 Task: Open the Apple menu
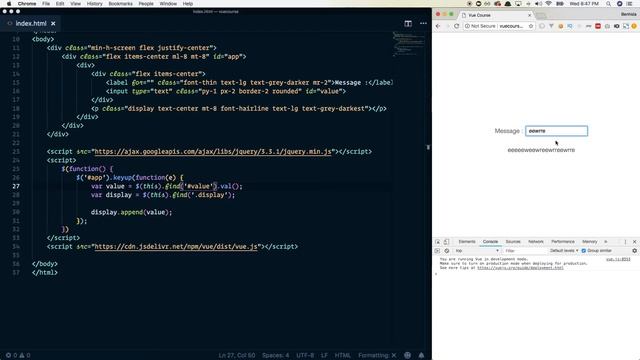(x=9, y=4)
